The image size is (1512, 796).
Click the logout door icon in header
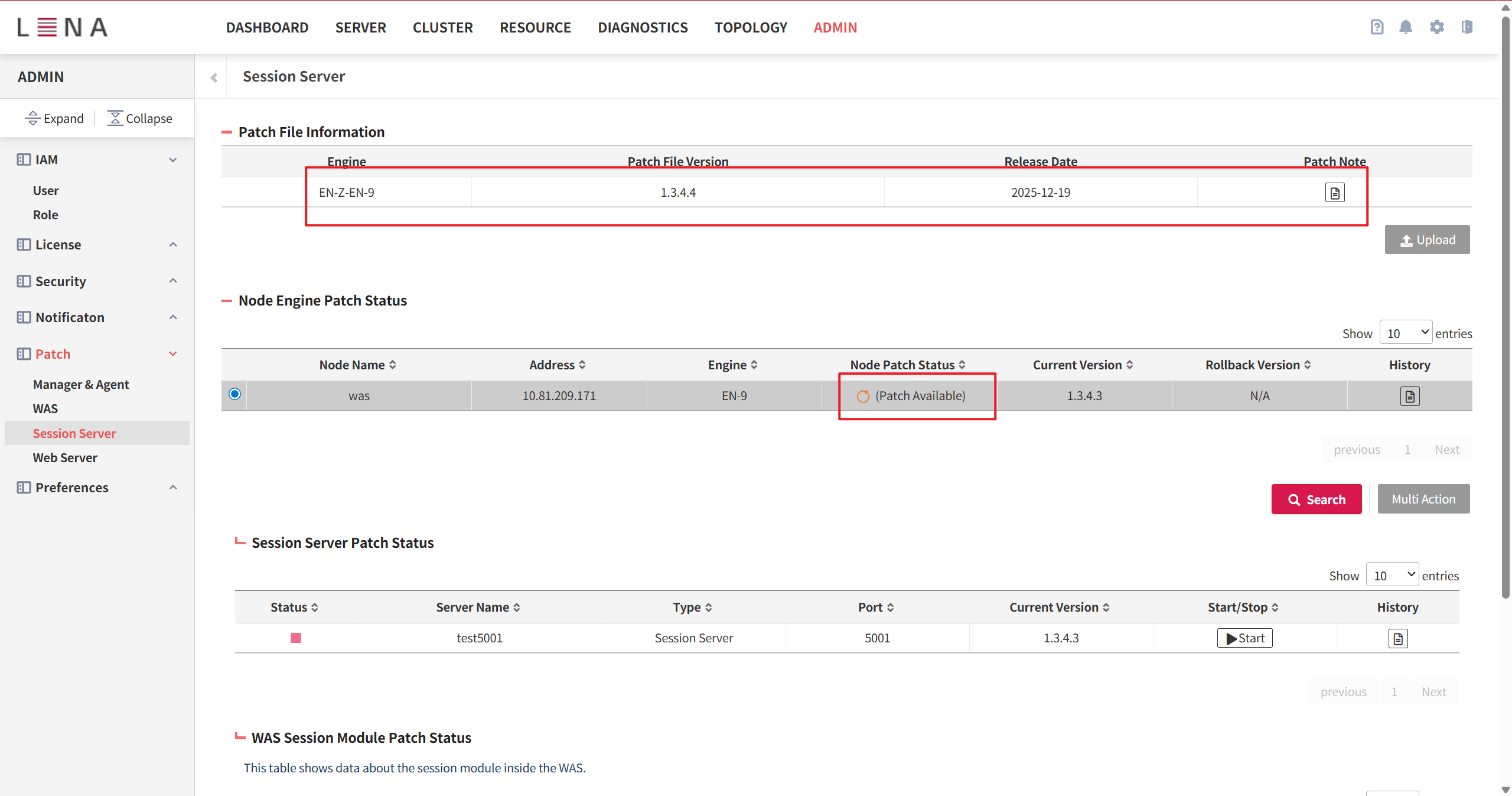(x=1467, y=27)
